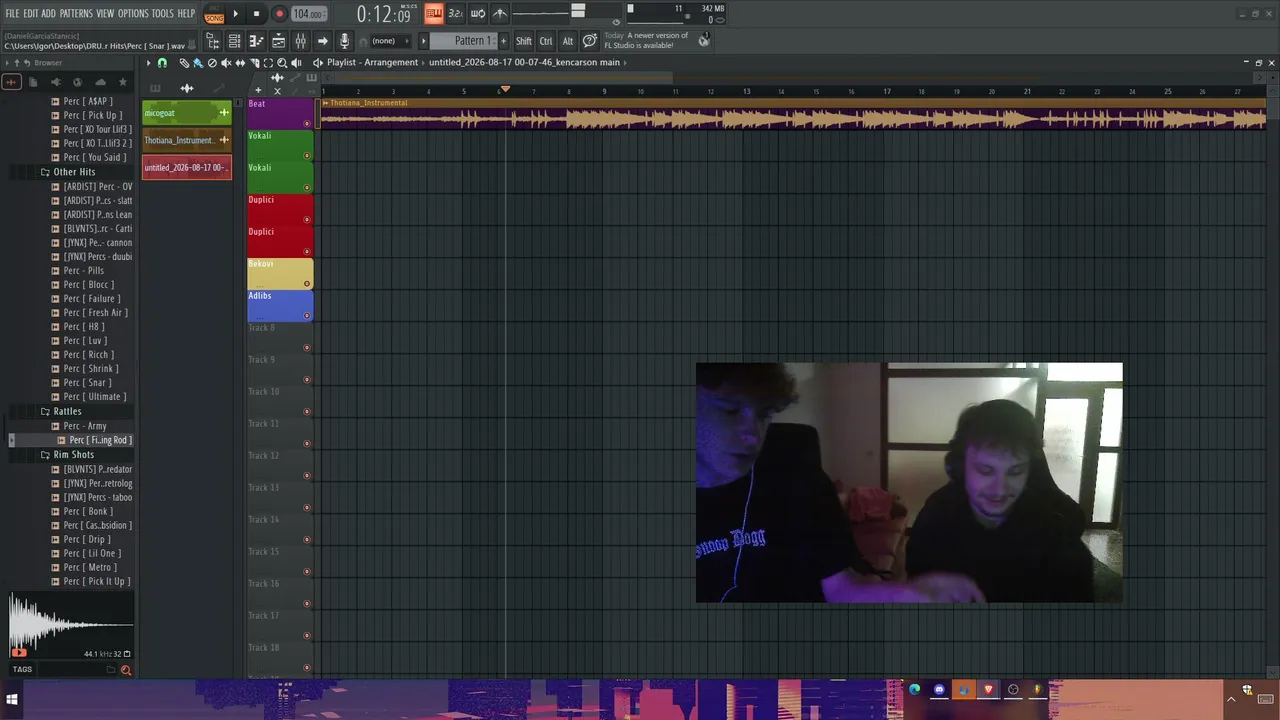Mute the first Duplici track
Screen dimensions: 1280x720
coord(307,220)
